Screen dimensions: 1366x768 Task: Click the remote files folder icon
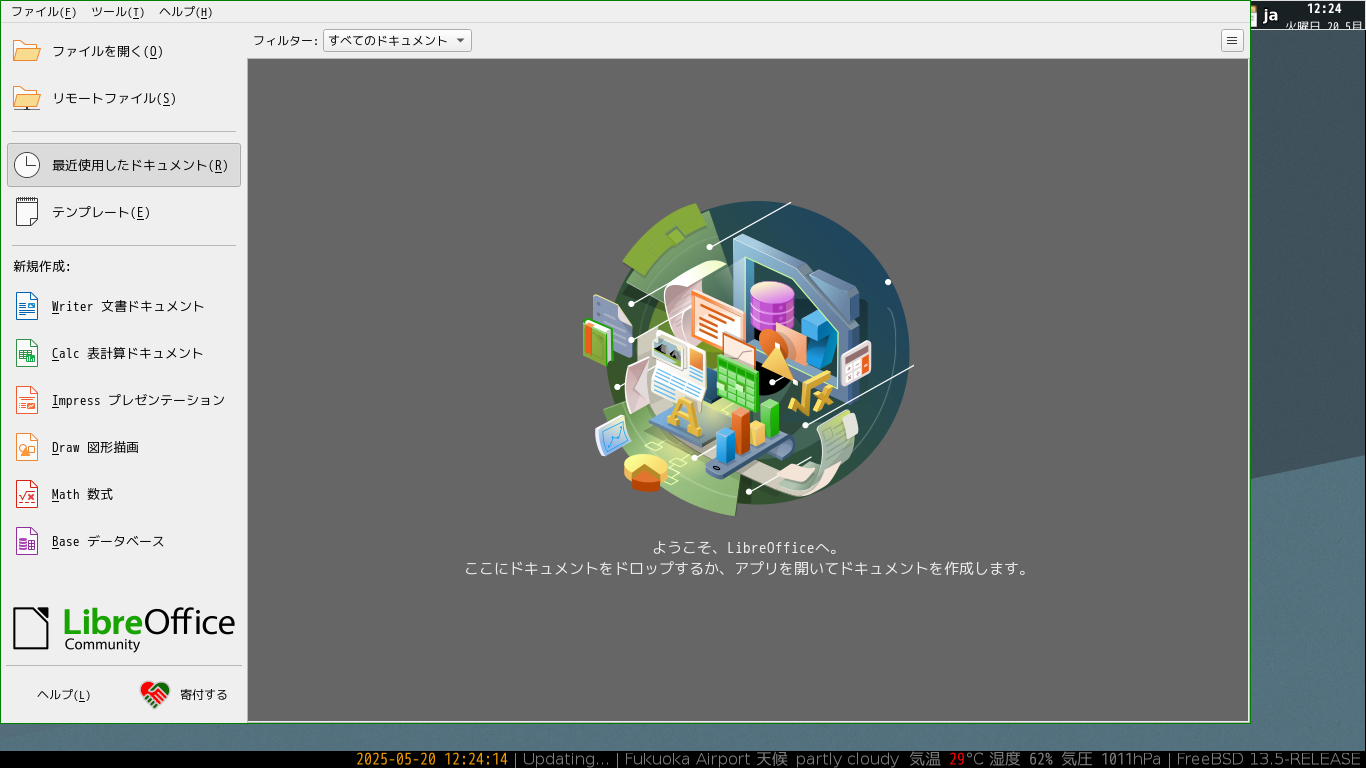27,98
